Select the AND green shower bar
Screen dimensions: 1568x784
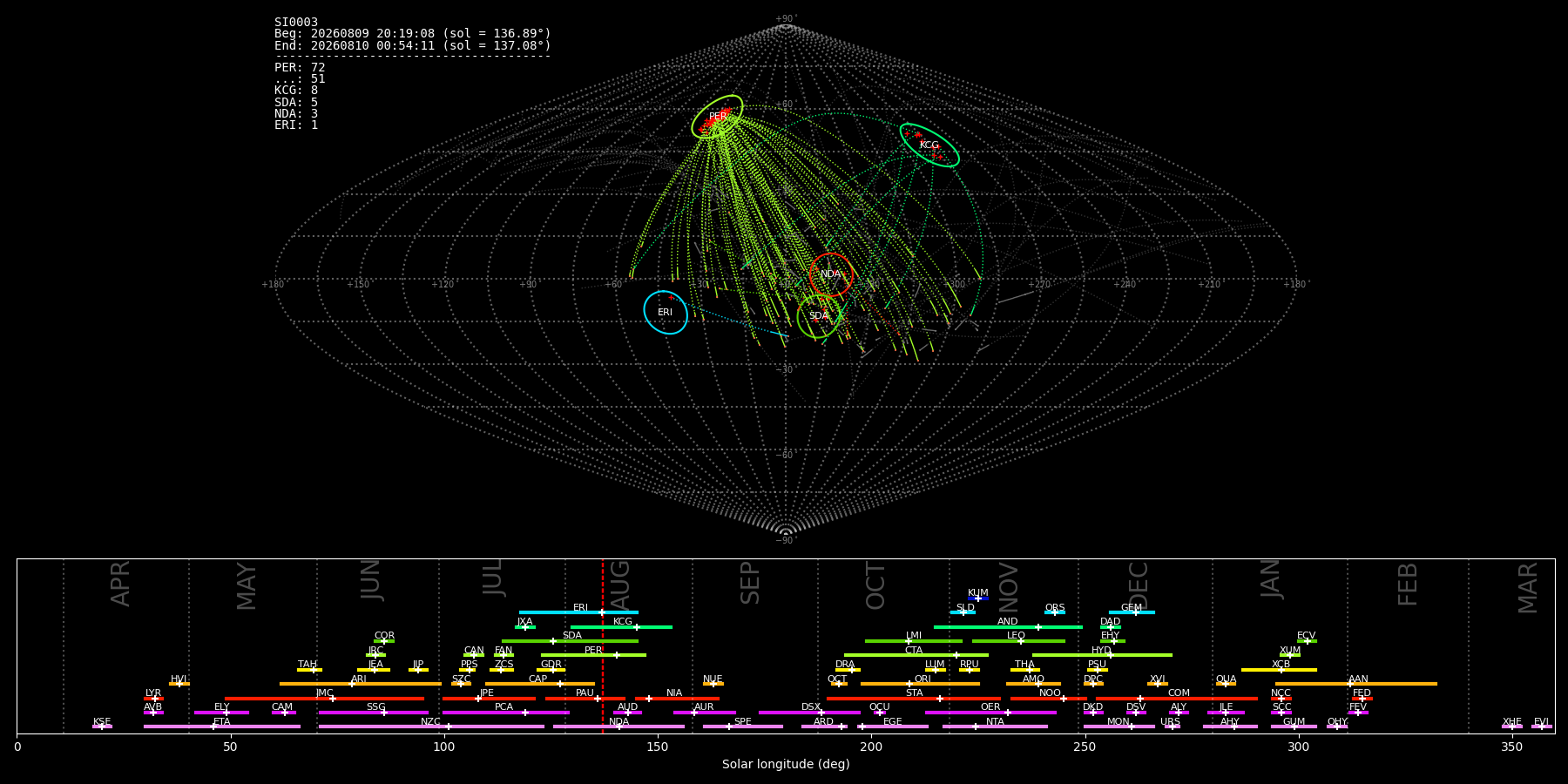tap(1008, 627)
